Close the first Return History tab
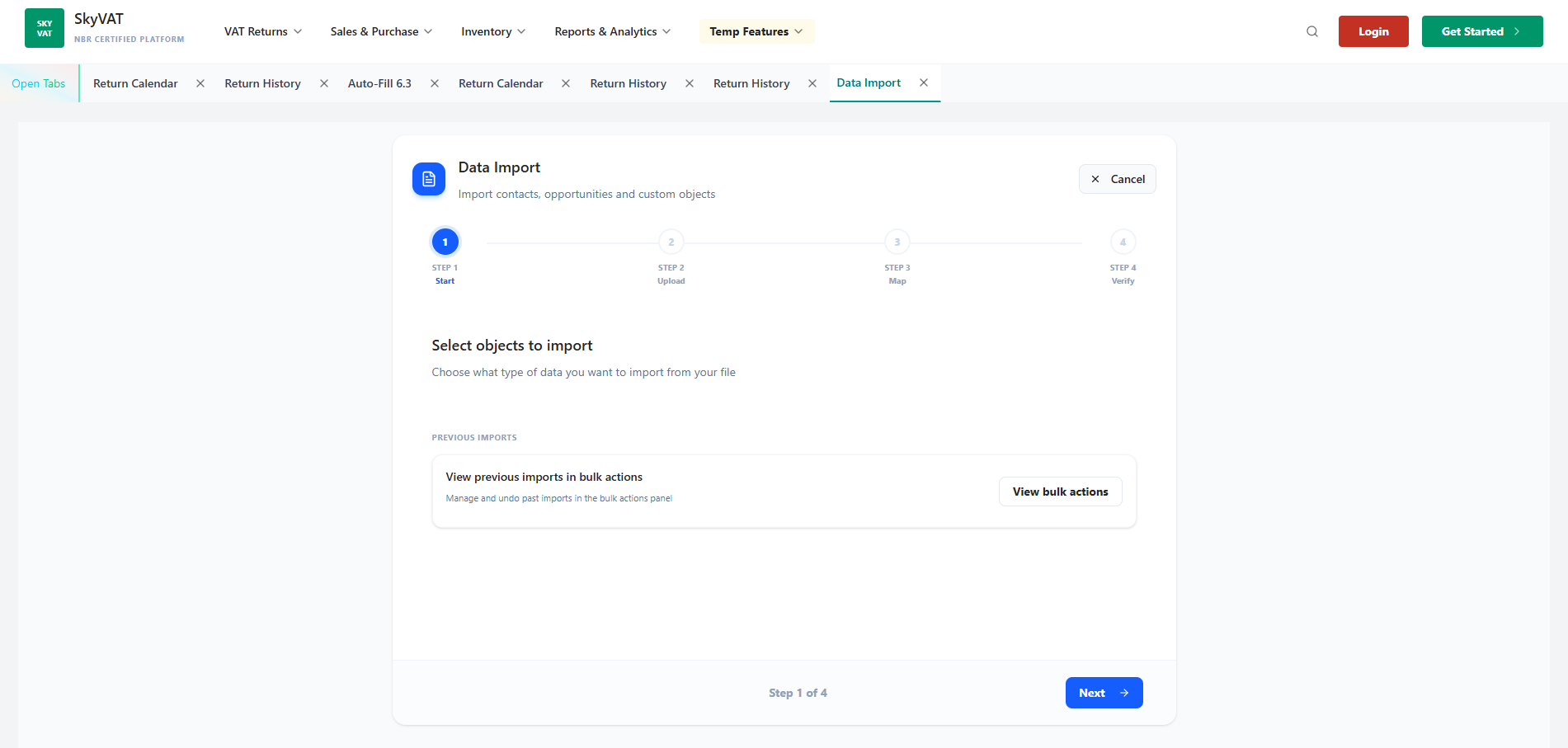 [324, 83]
